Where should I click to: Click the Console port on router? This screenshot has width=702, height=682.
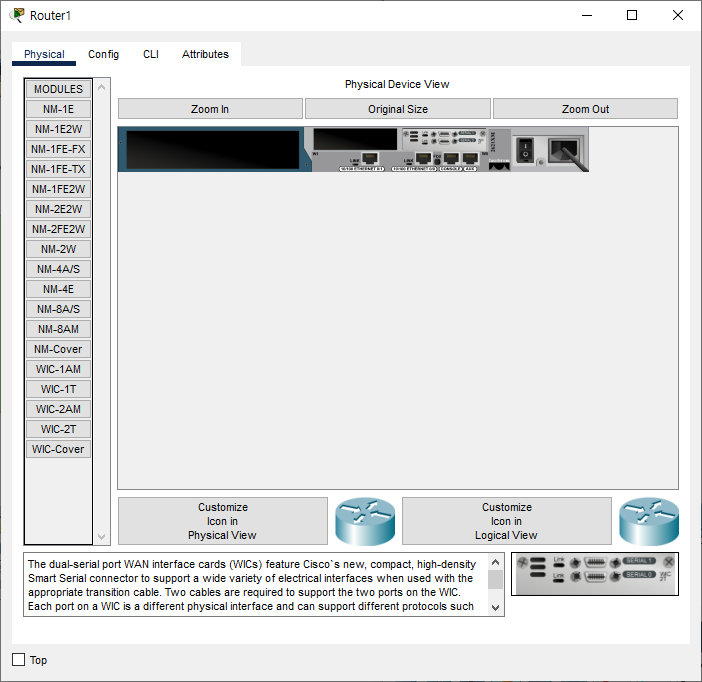tap(451, 158)
